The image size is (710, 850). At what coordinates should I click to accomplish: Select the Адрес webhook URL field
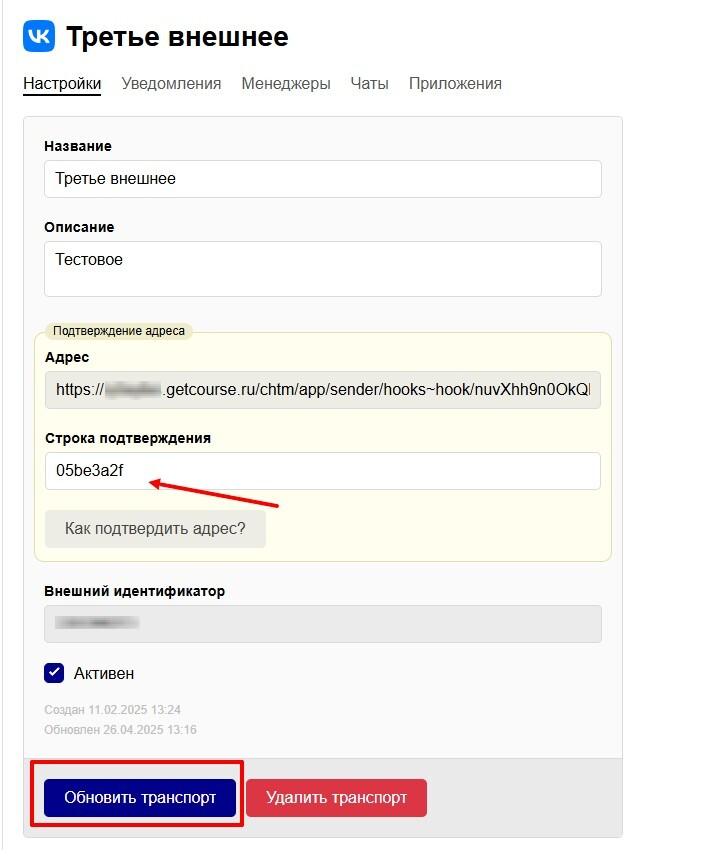coord(323,390)
